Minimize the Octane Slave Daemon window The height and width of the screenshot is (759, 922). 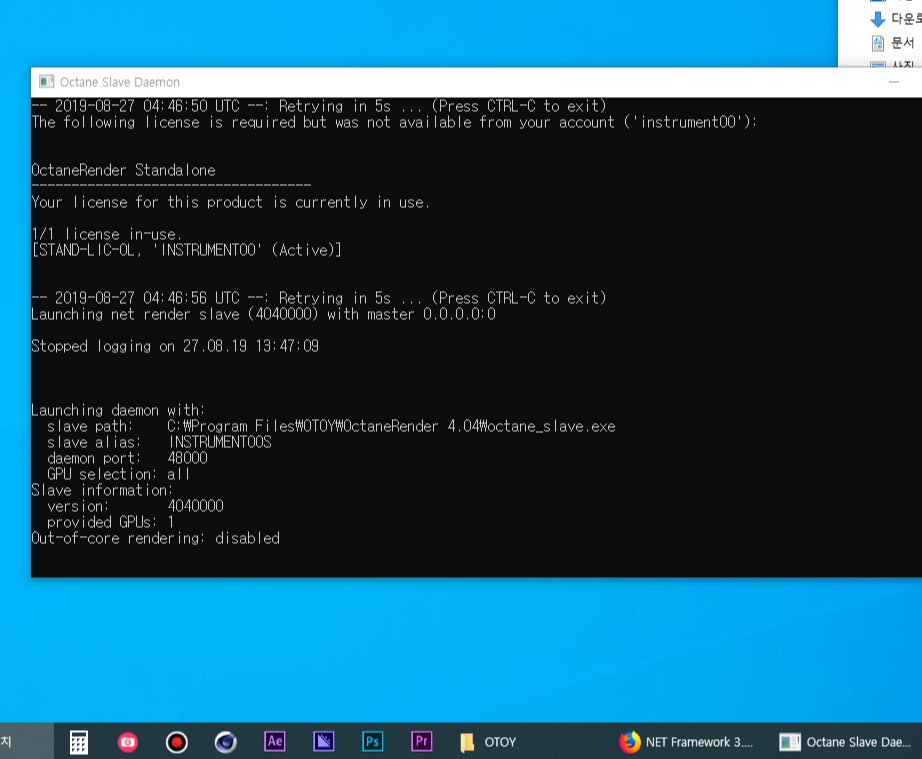tap(894, 82)
